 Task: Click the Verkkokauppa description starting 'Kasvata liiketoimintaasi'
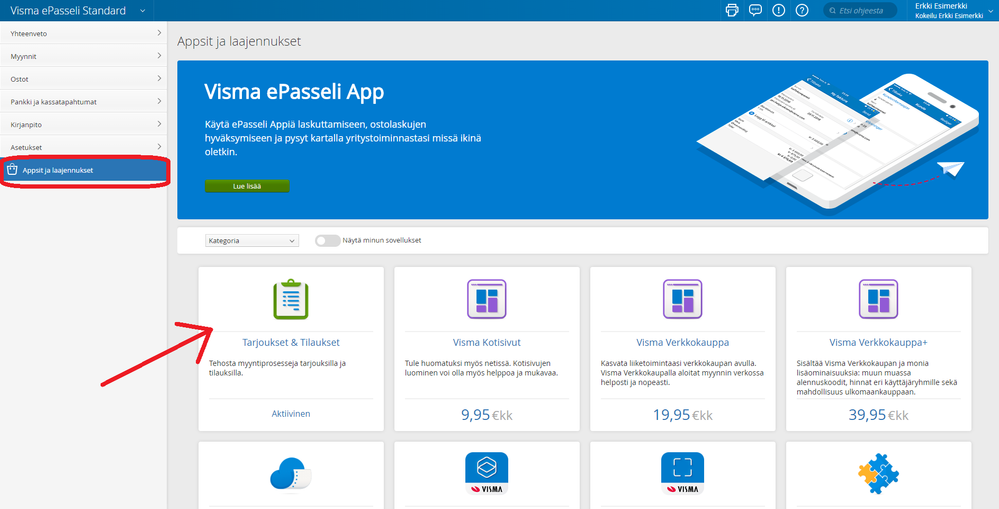(x=682, y=373)
